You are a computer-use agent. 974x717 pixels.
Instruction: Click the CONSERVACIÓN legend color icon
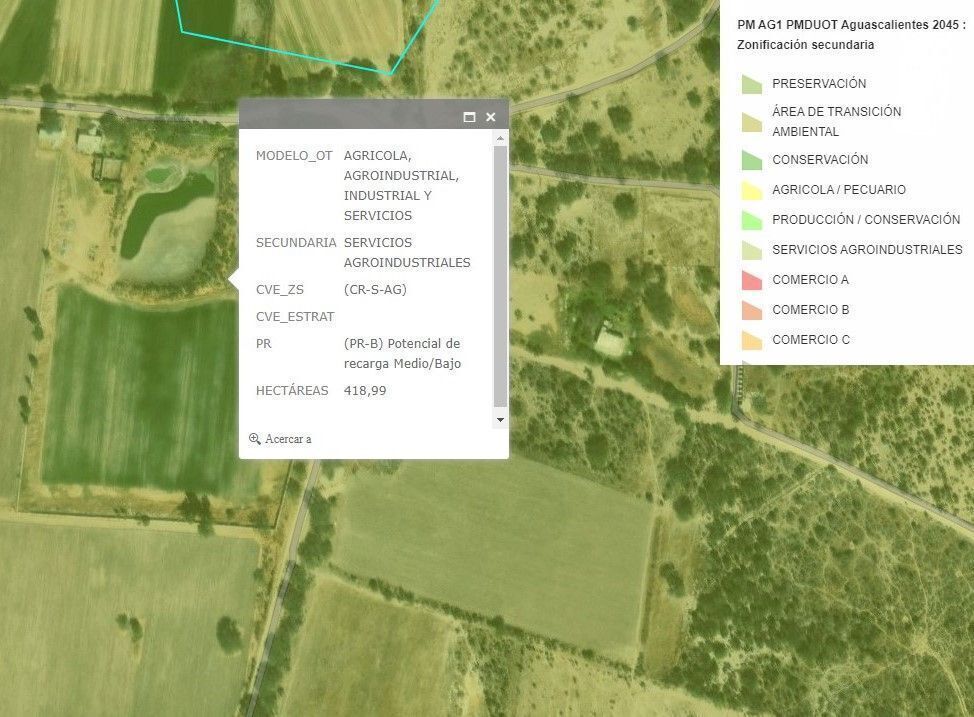pos(751,160)
